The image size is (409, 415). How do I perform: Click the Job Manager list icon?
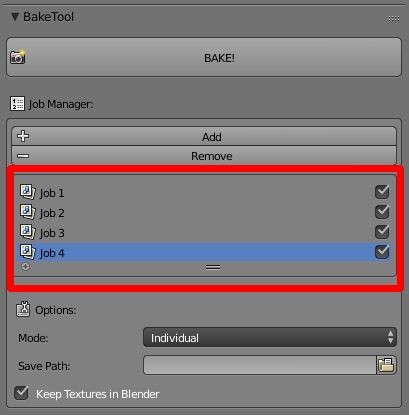(x=17, y=104)
